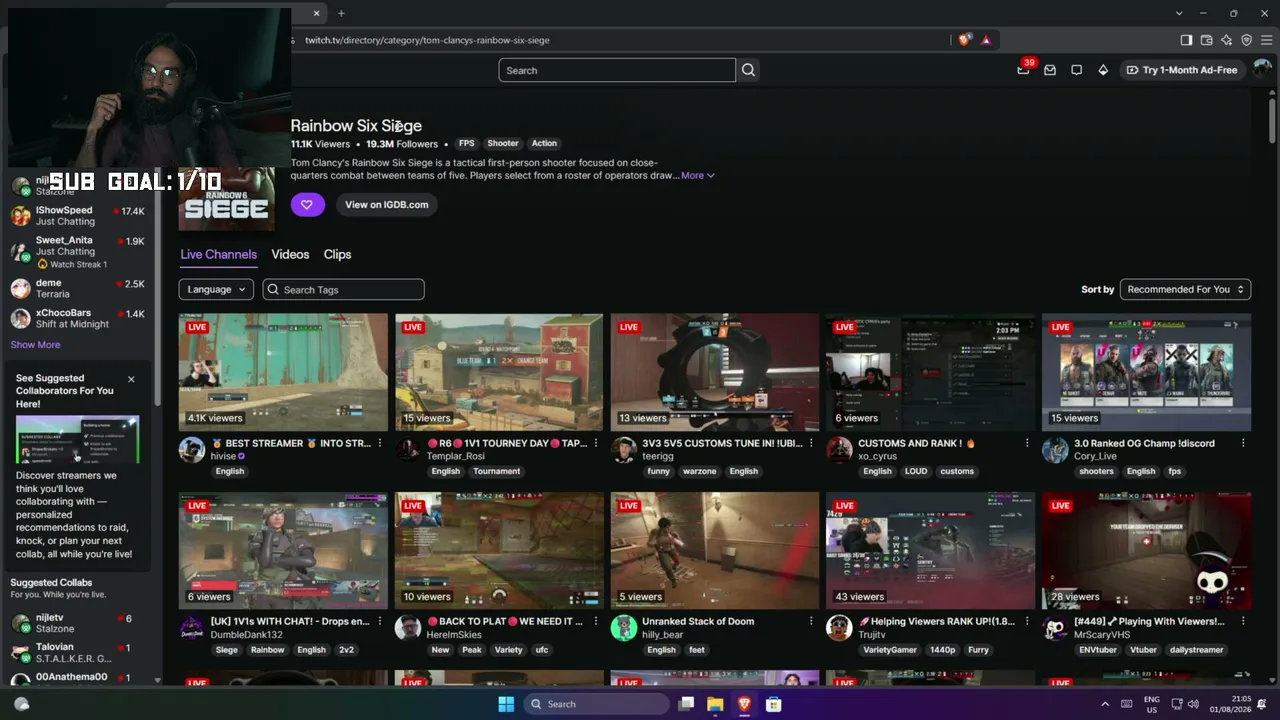
Task: Open Twitch notifications inbox with 39 badge
Action: [1023, 70]
